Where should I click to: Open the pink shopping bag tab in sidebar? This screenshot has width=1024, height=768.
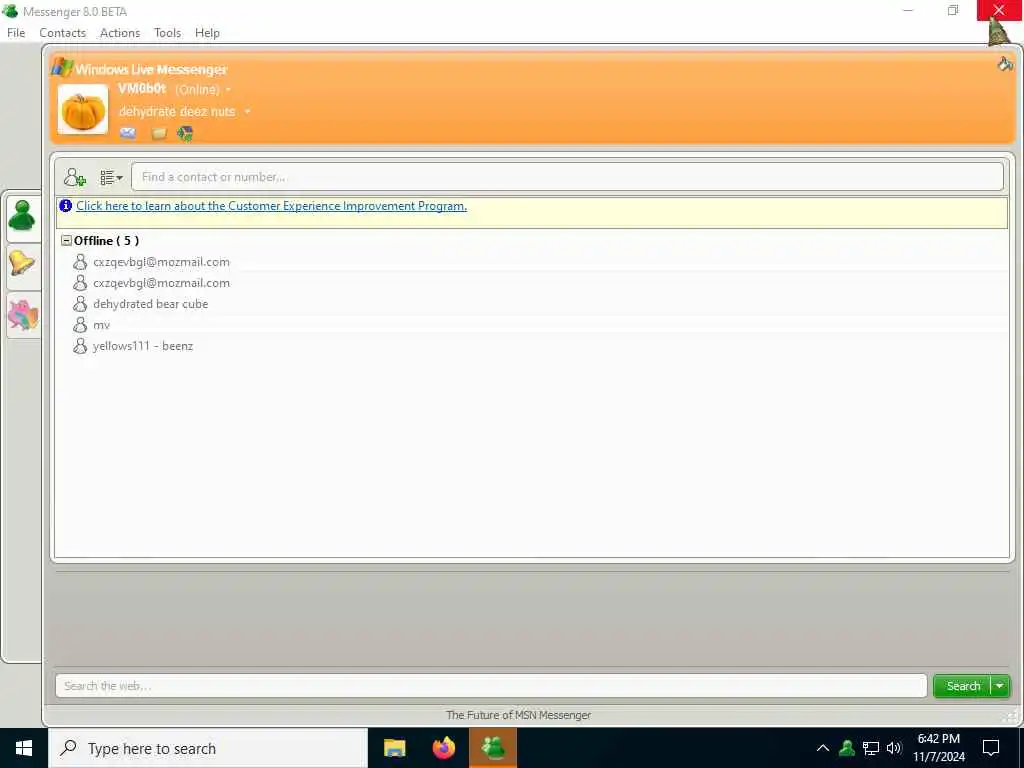click(23, 315)
